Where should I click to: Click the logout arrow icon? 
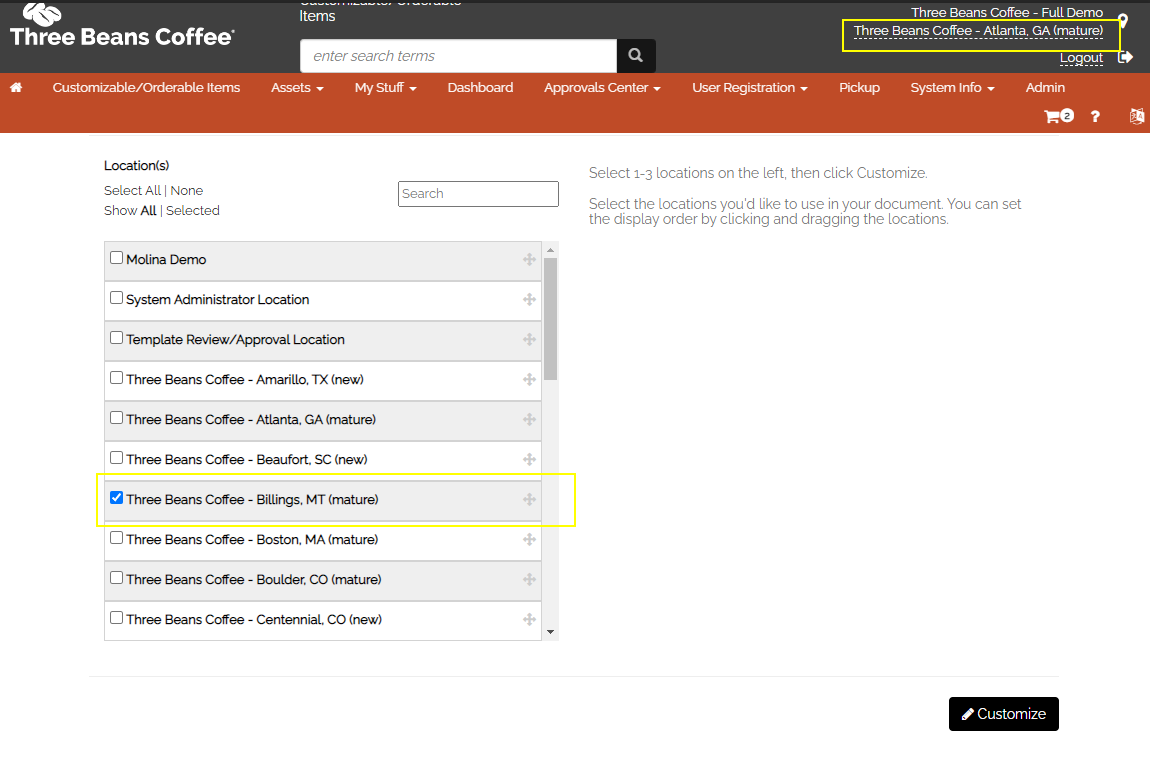coord(1125,57)
